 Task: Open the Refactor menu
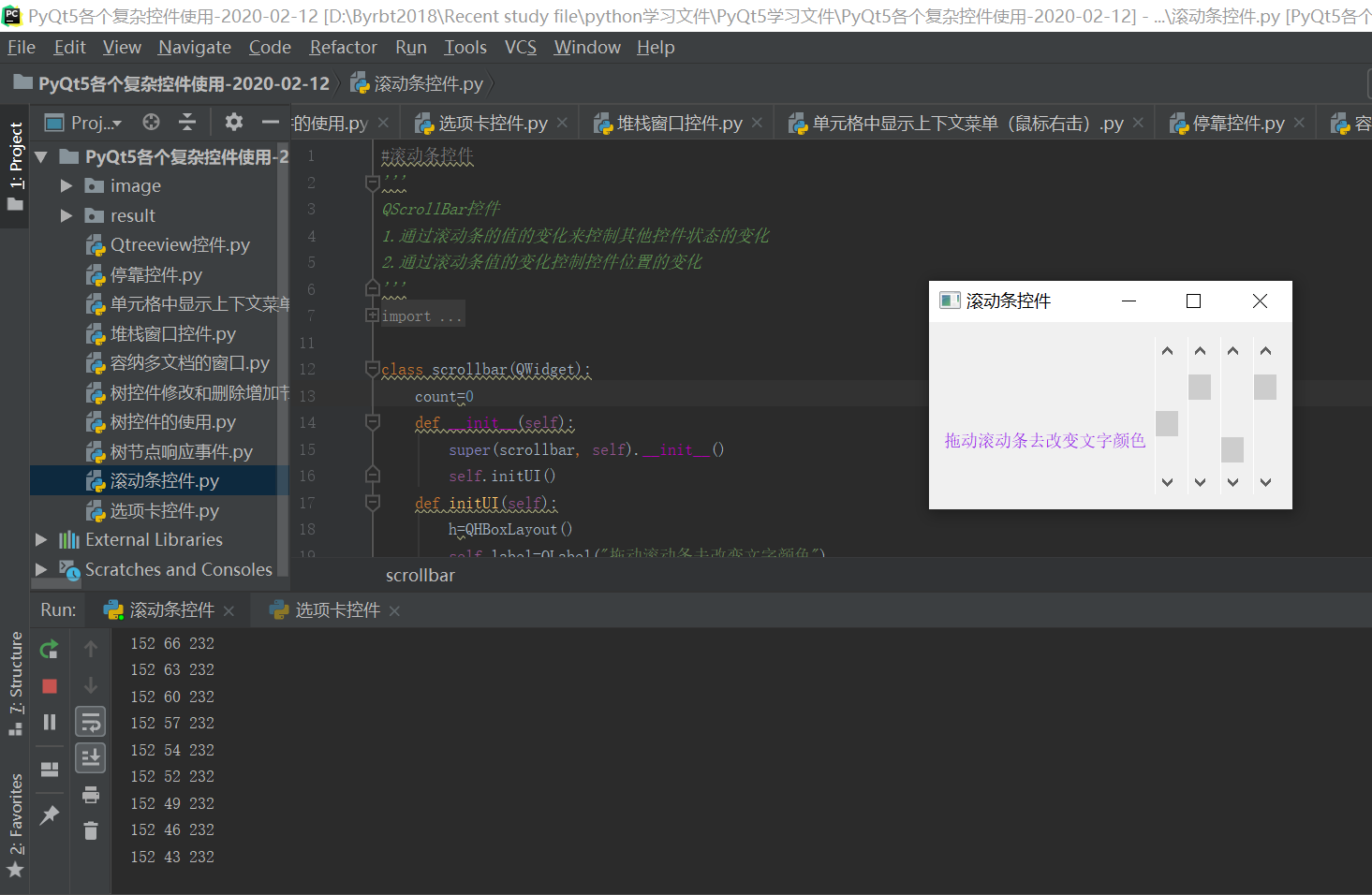click(344, 47)
